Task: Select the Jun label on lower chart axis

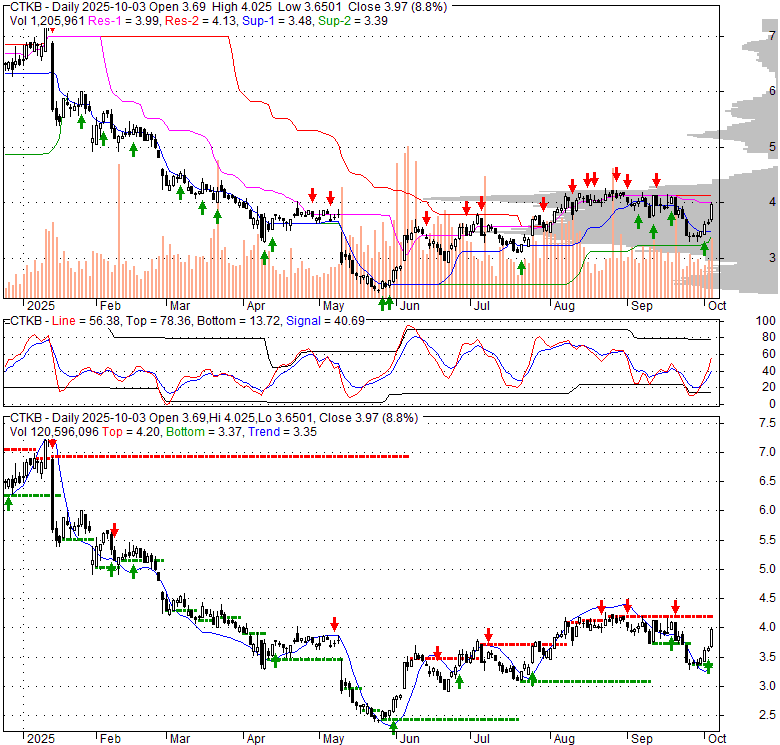Action: point(409,739)
